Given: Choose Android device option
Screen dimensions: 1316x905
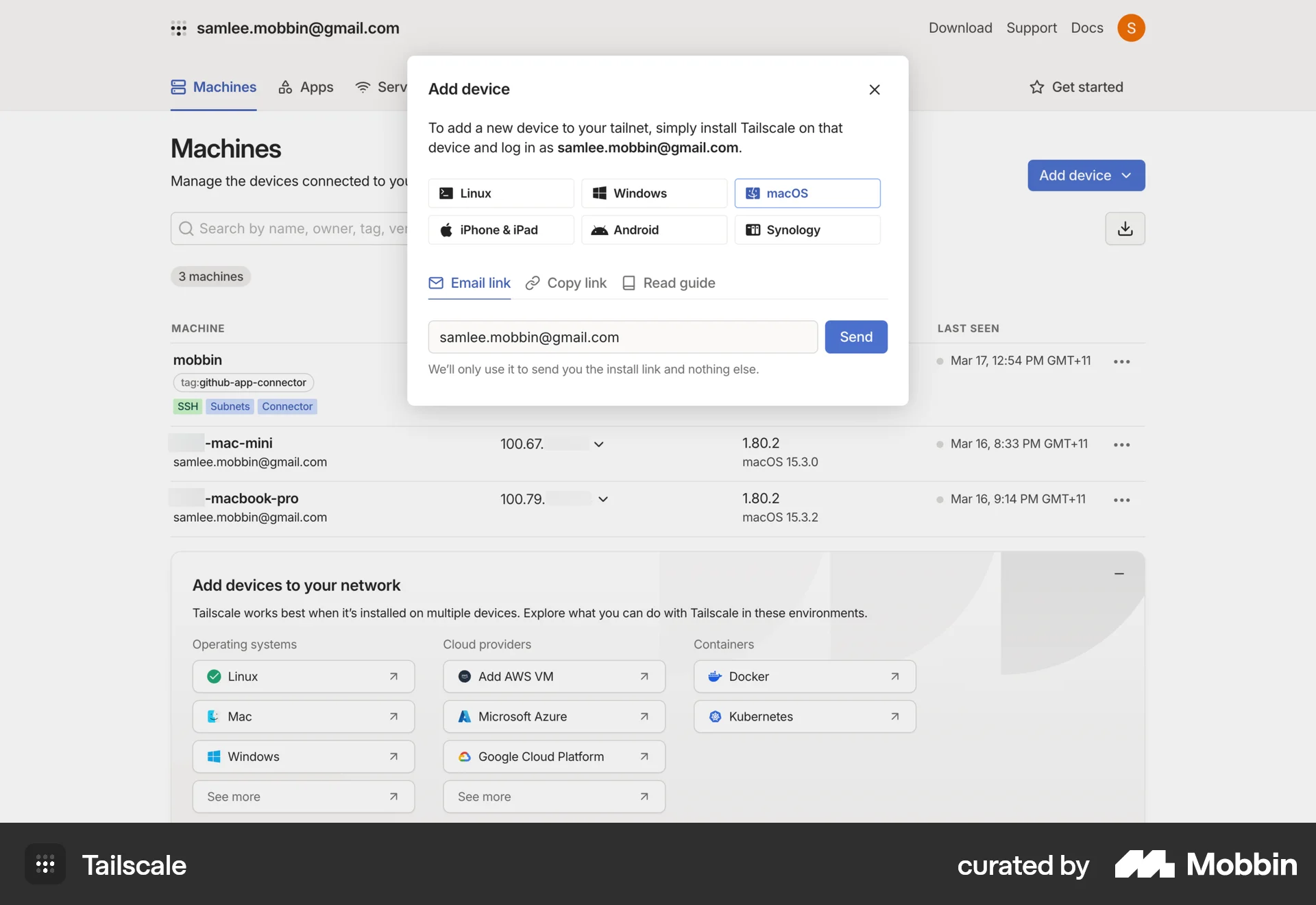Looking at the screenshot, I should click(x=653, y=230).
